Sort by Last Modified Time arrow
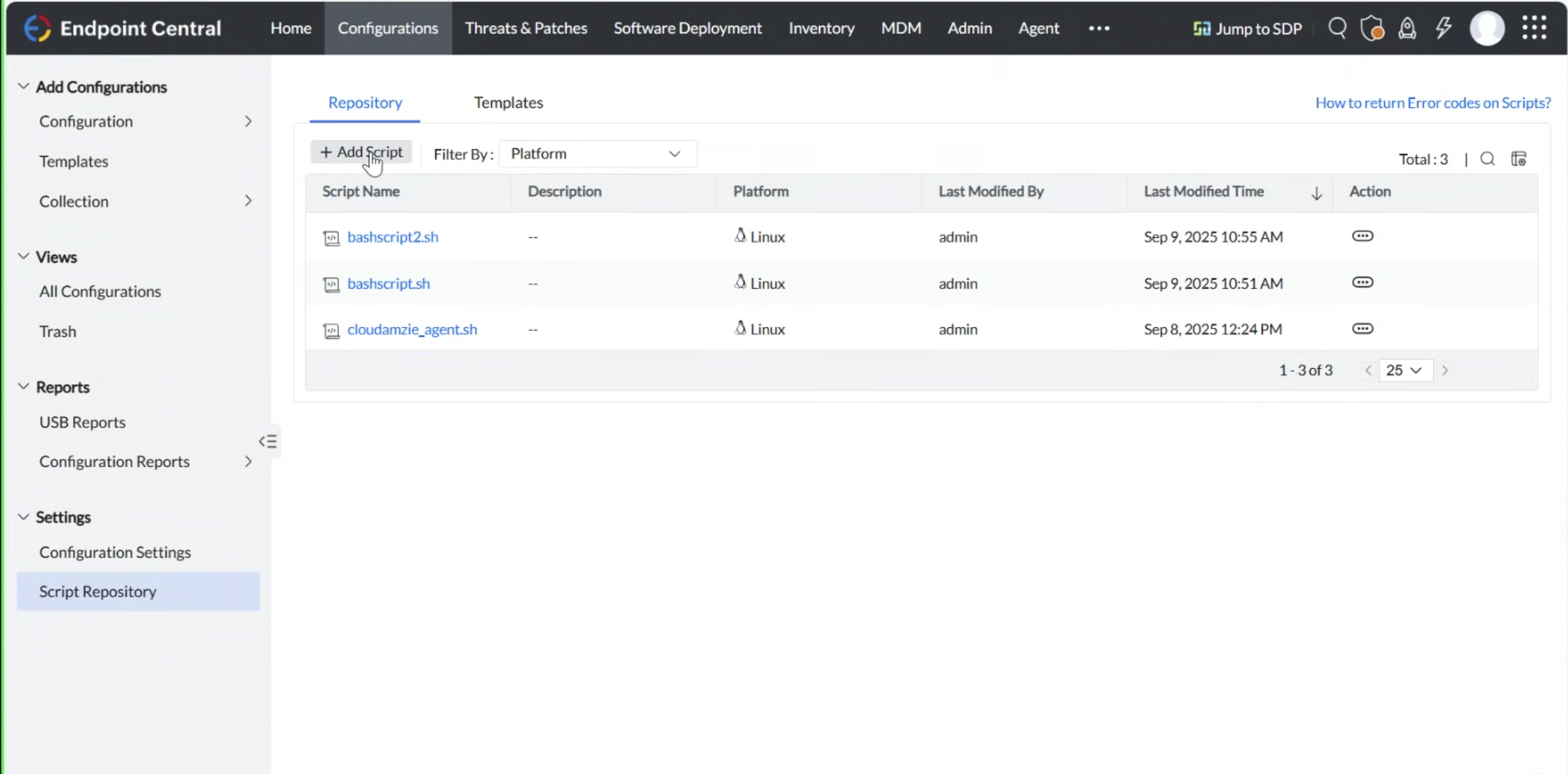The width and height of the screenshot is (1568, 774). (x=1316, y=193)
